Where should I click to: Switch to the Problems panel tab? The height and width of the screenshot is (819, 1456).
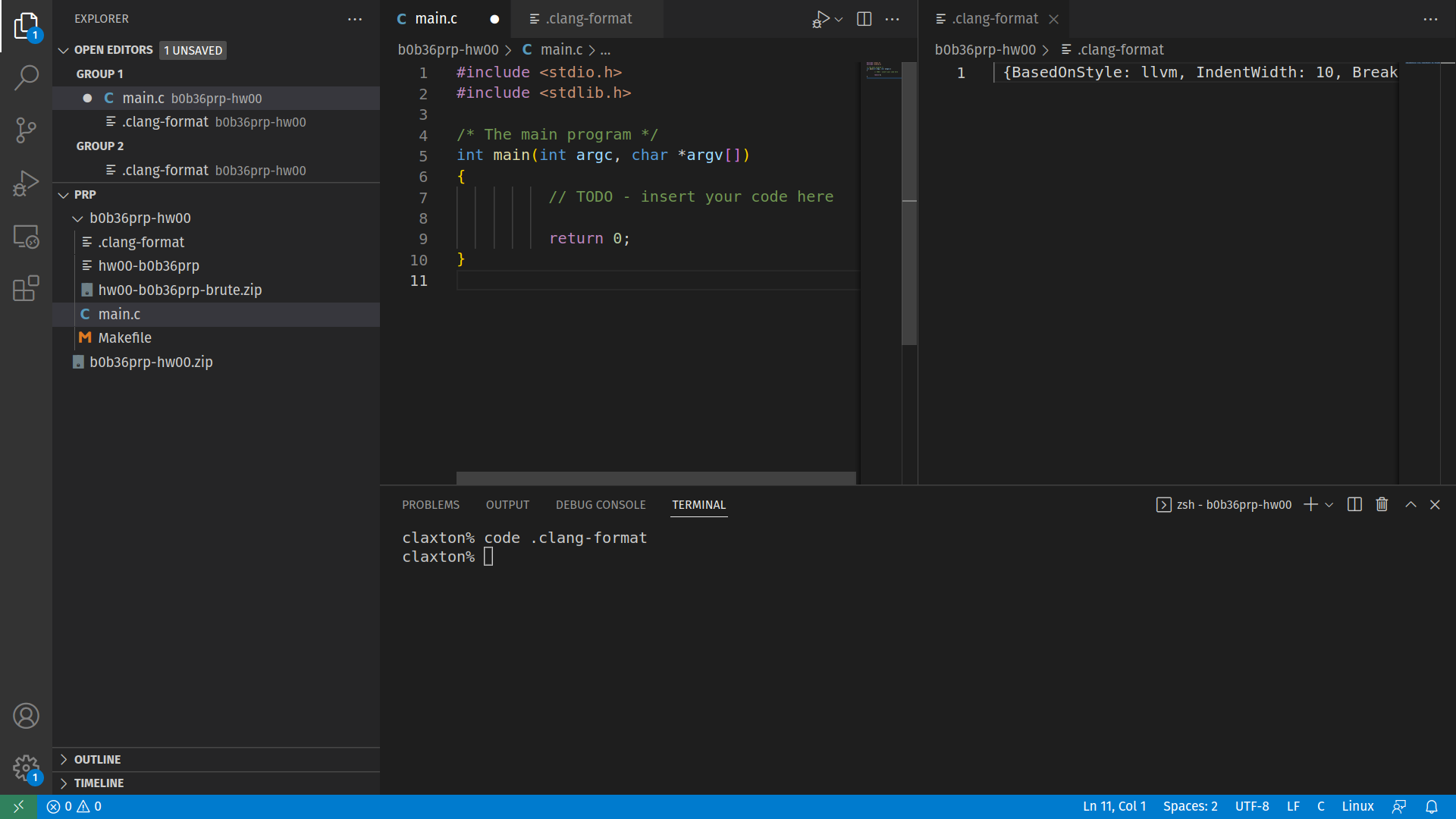(430, 505)
